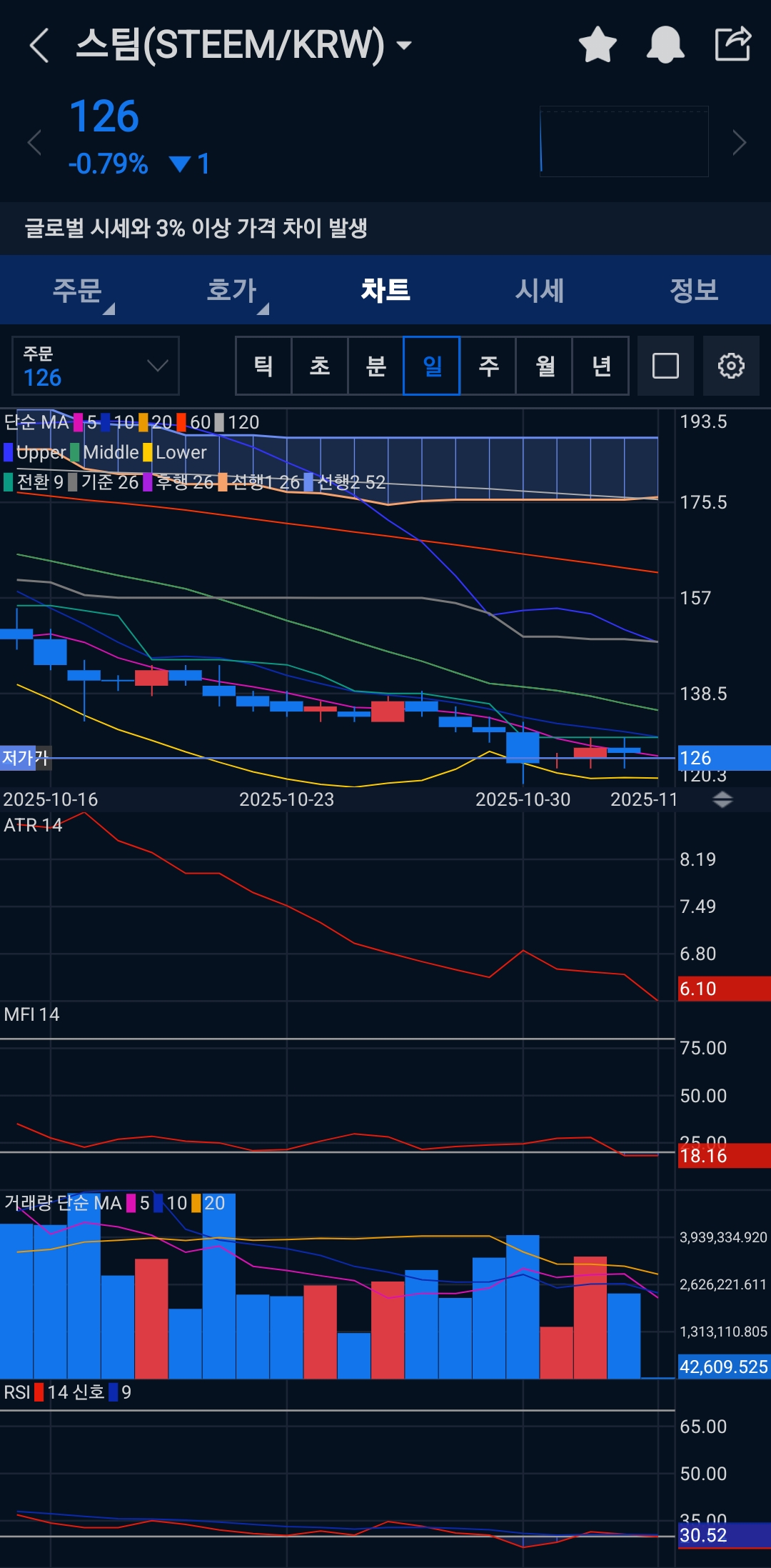Screen dimensions: 771x1568
Task: Switch to the 주문 tab
Action: (x=77, y=290)
